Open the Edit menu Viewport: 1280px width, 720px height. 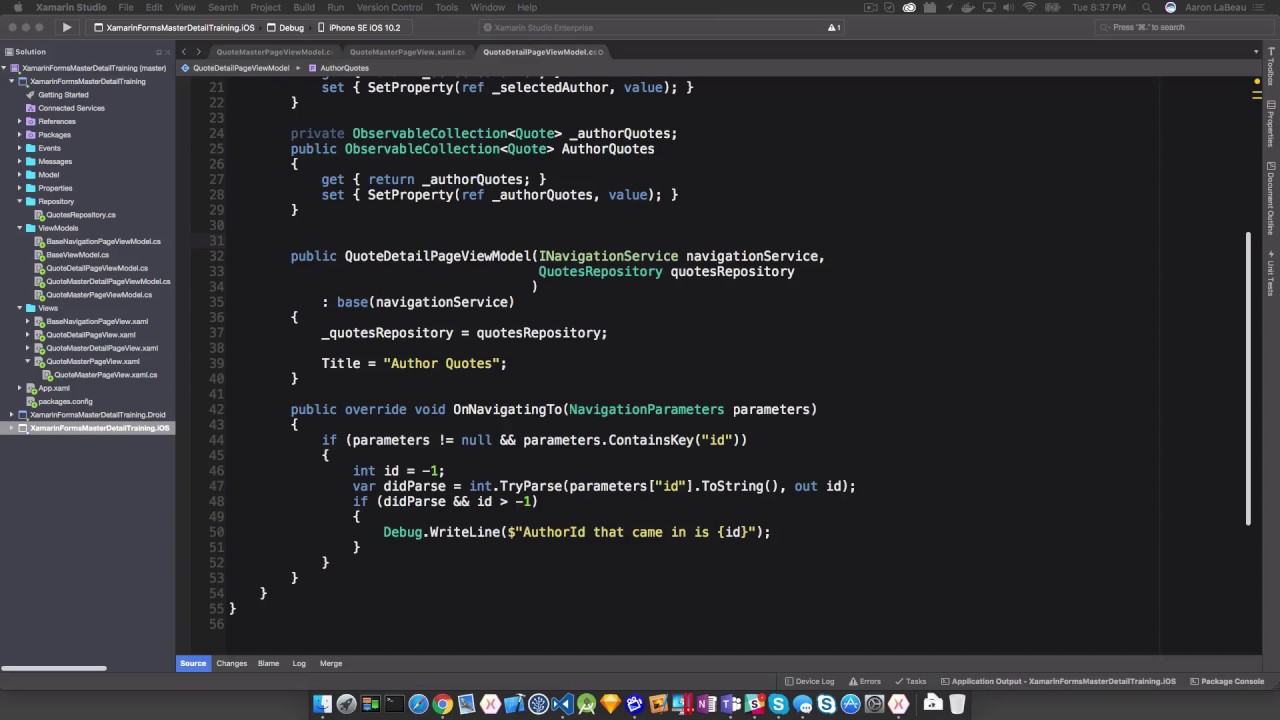coord(154,7)
